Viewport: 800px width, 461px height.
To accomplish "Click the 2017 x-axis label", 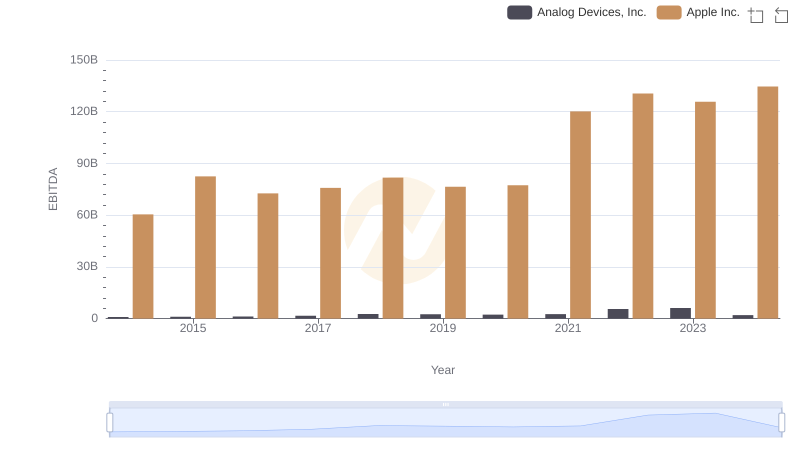I will click(x=318, y=328).
